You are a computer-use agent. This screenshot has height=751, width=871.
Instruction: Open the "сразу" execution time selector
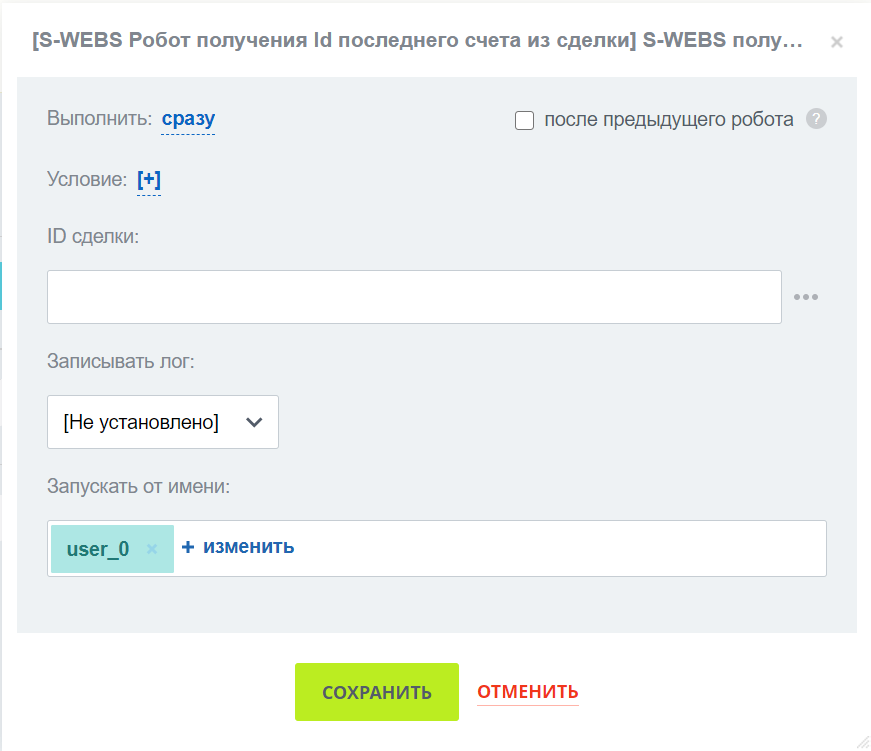pos(188,120)
